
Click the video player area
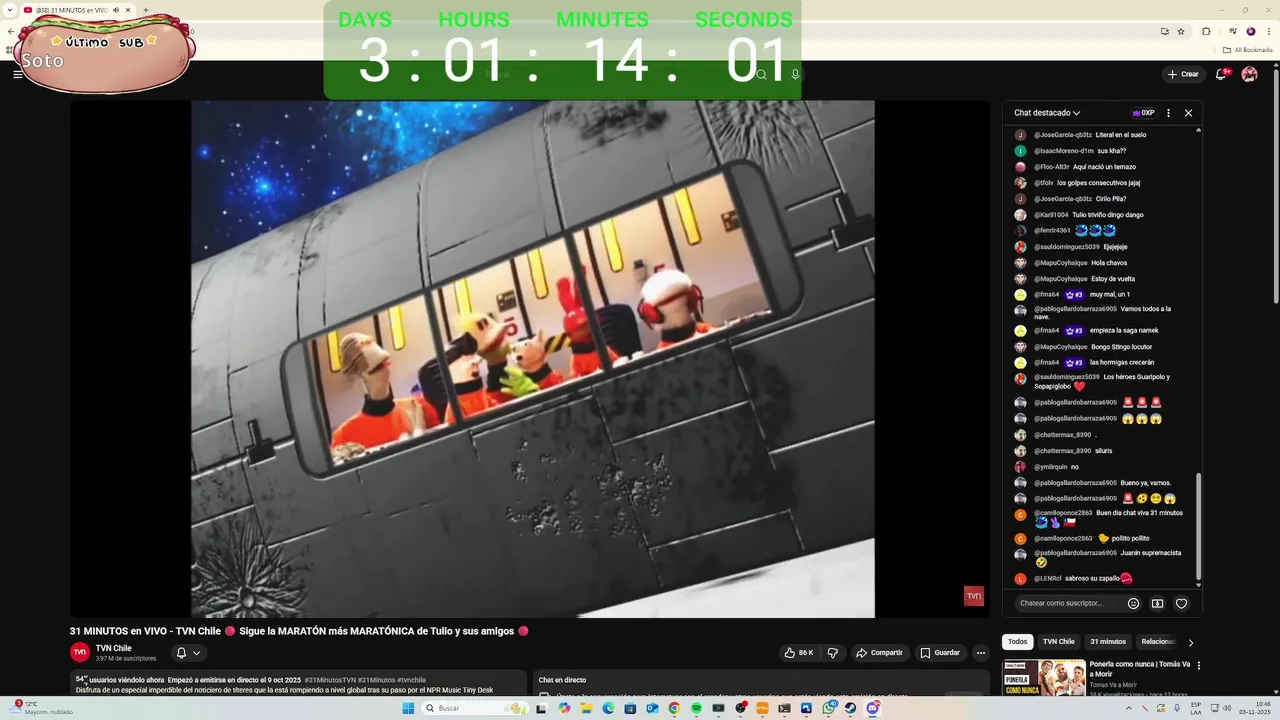(x=532, y=358)
